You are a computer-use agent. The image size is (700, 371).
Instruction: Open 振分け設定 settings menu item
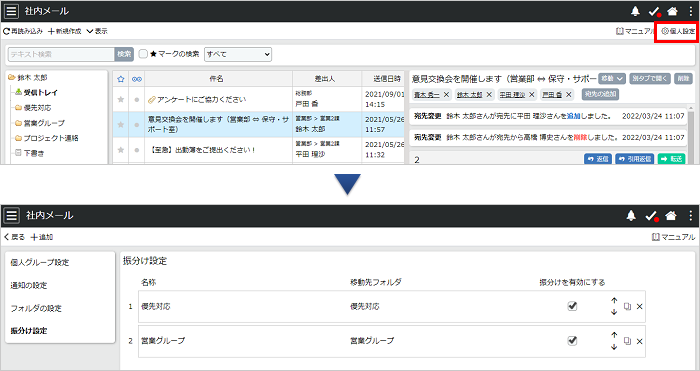(x=29, y=331)
